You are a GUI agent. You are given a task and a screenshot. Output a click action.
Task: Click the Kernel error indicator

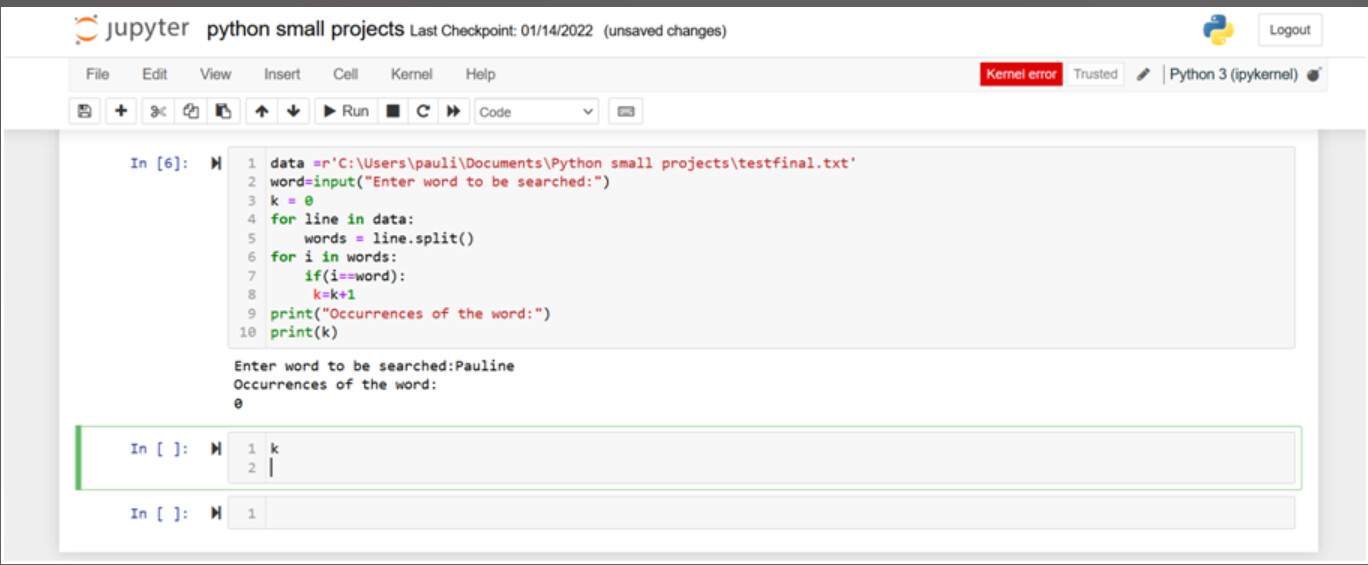[x=1021, y=74]
